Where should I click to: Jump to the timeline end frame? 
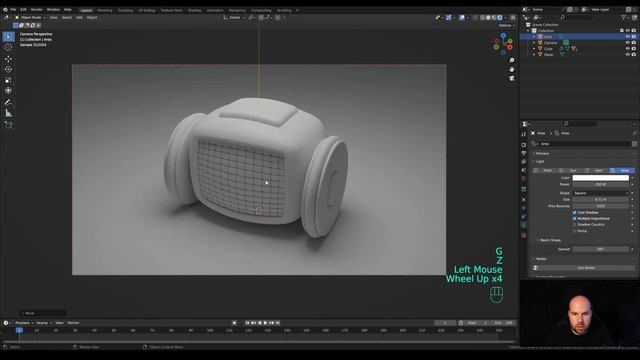tap(278, 323)
